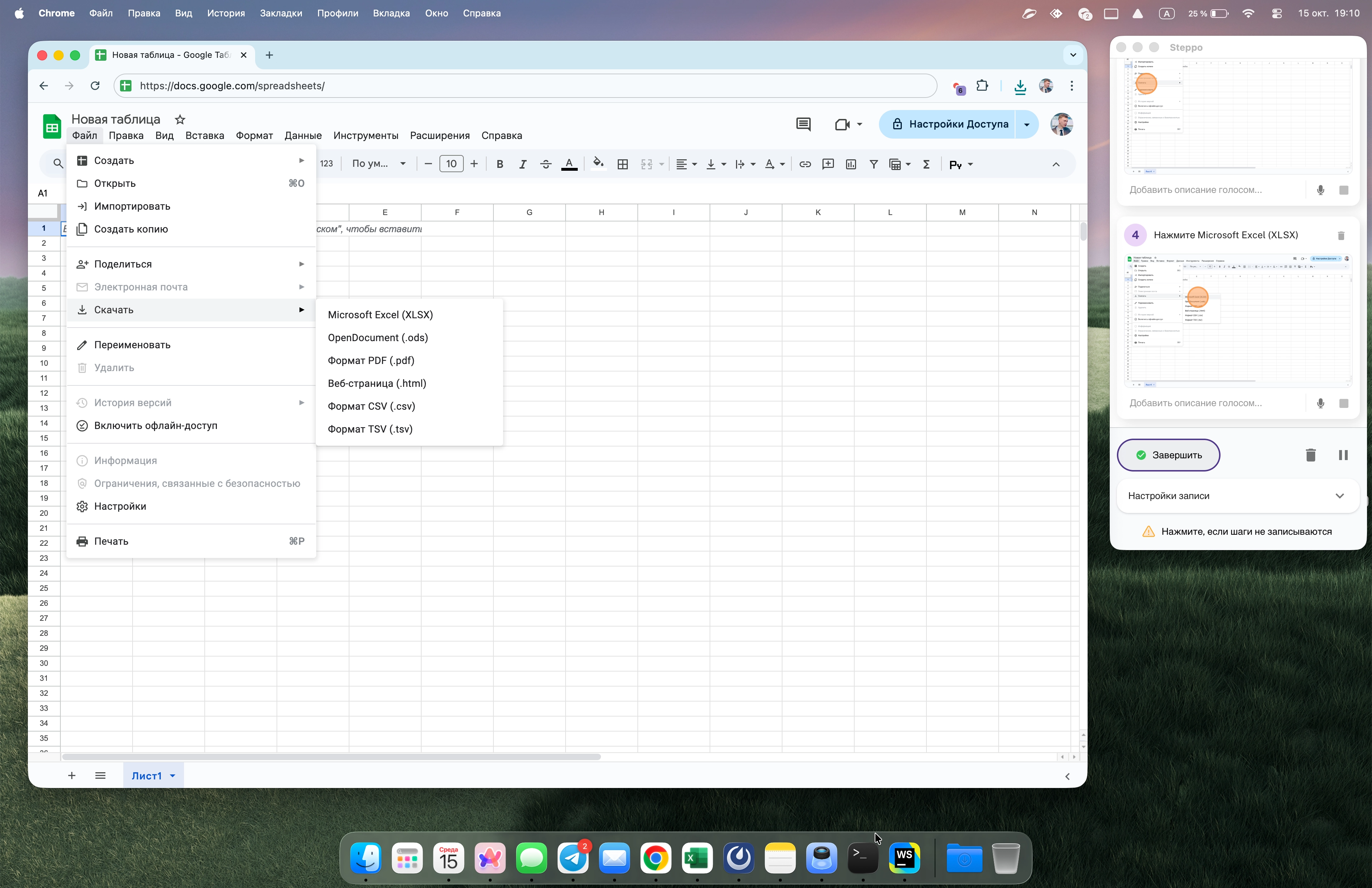Open the font family dropdown
Screen dimensions: 1372x888
pos(379,164)
